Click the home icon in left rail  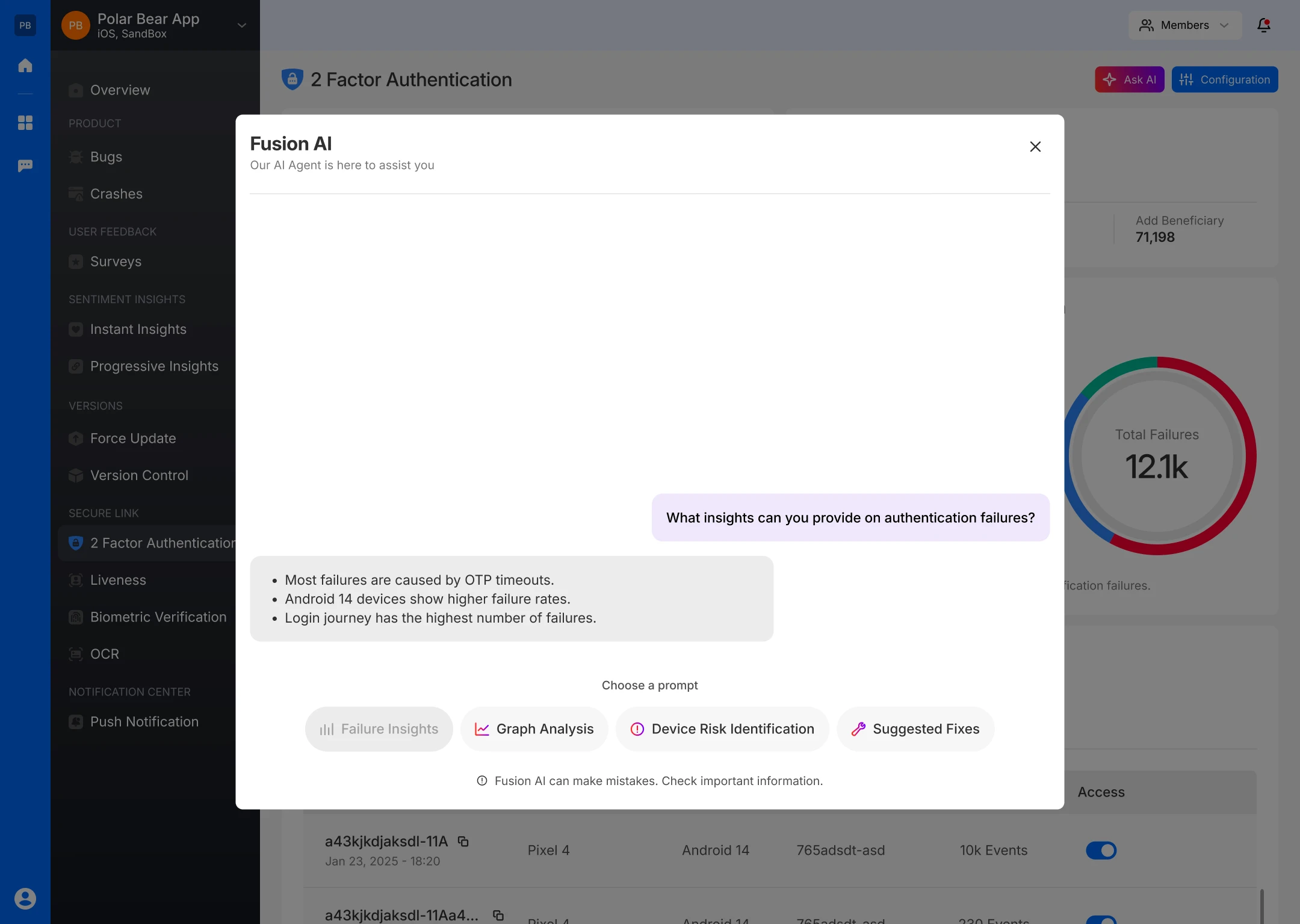pyautogui.click(x=25, y=66)
